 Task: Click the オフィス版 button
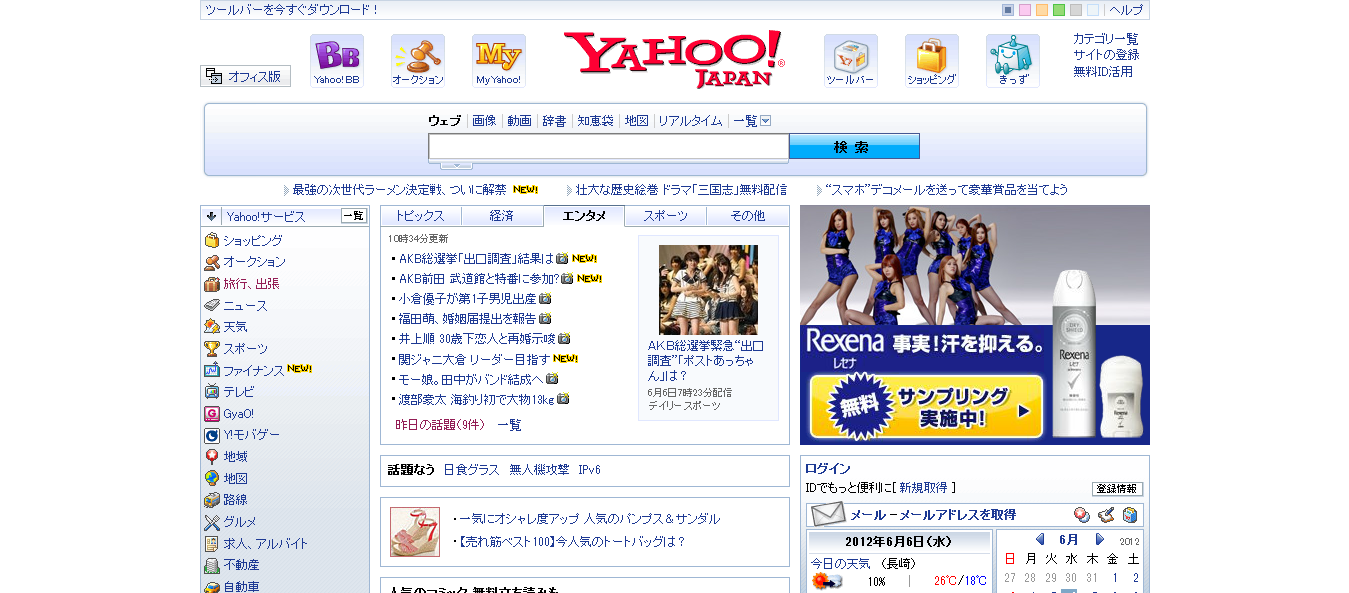(245, 76)
